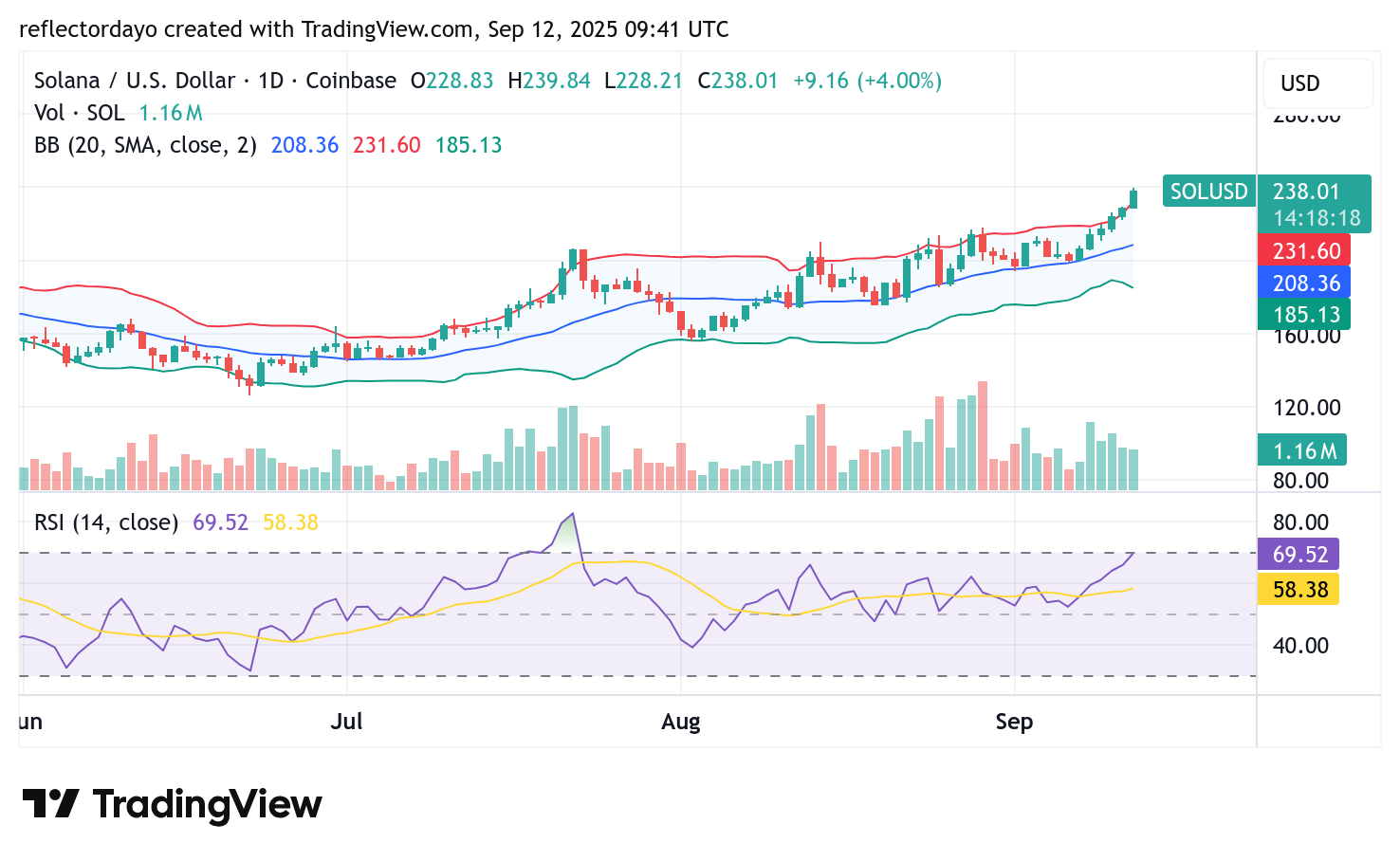Click the 80.00 label on the RSI axis

(x=1300, y=522)
